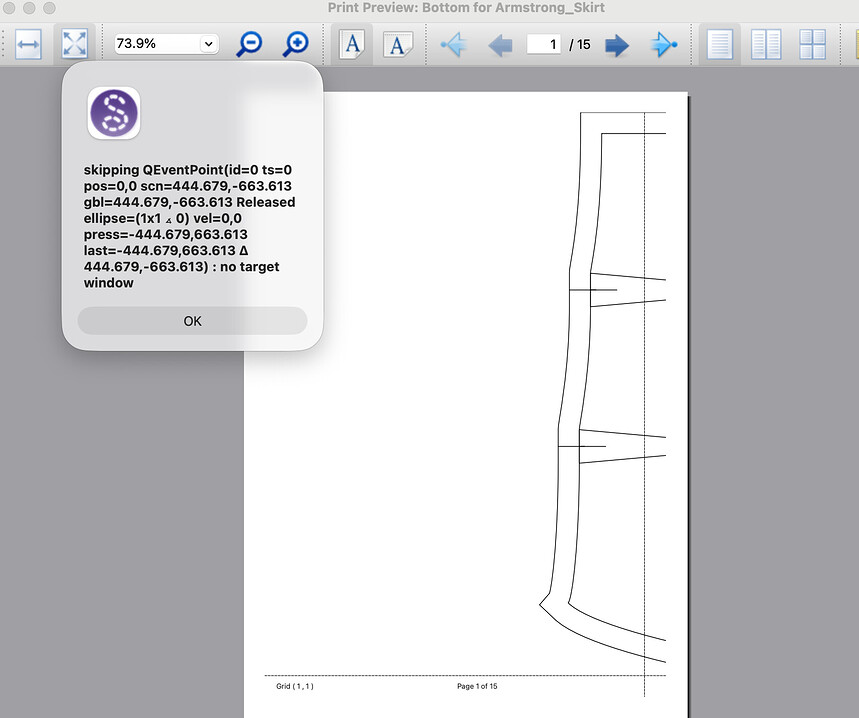Show single page view mode
This screenshot has width=859, height=718.
[719, 44]
